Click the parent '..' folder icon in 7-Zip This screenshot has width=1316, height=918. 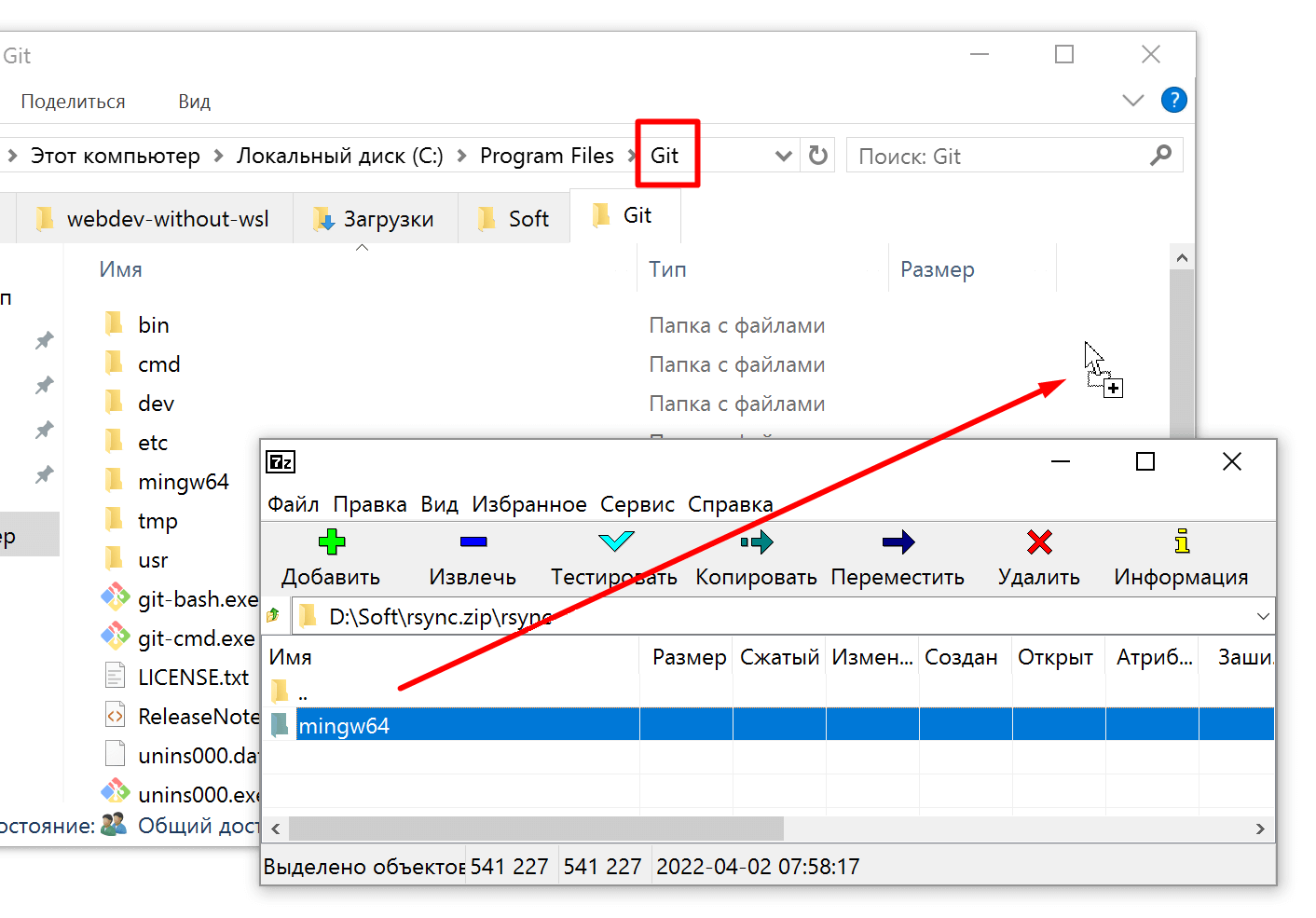coord(280,691)
